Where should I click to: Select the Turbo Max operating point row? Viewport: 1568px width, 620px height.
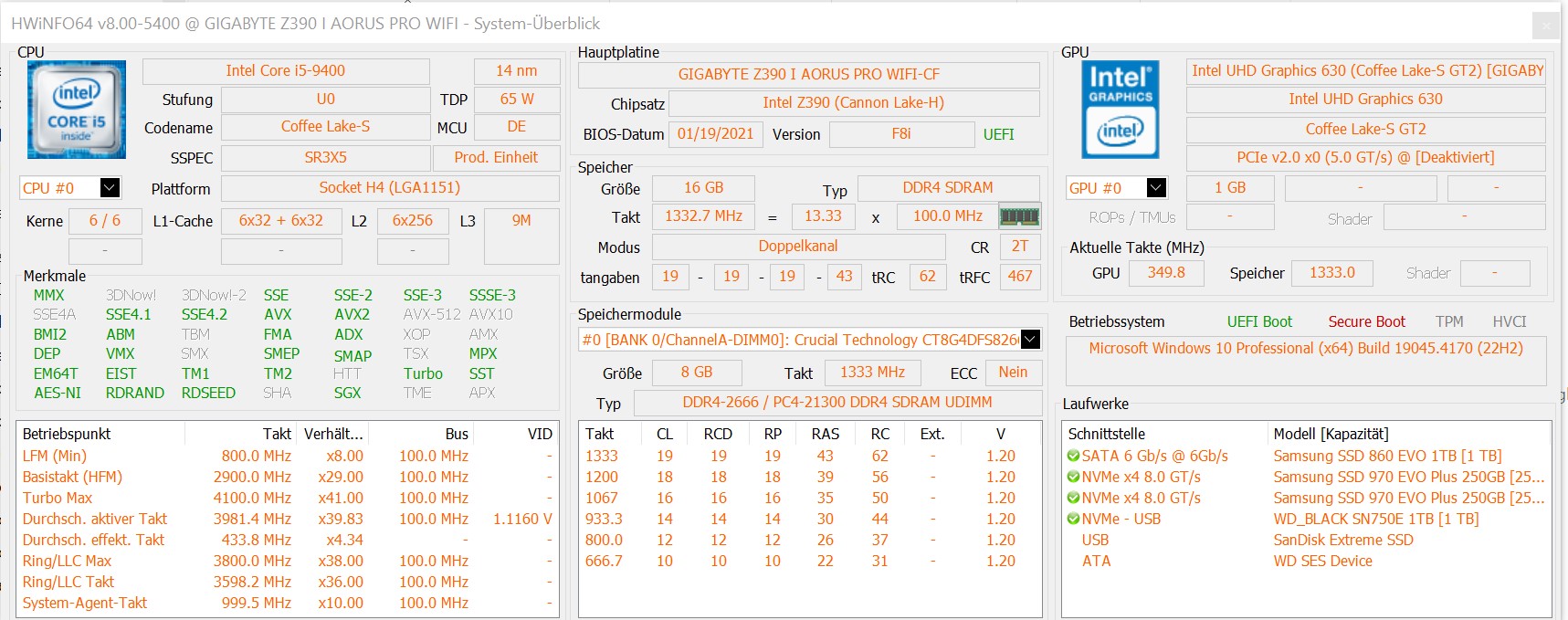pyautogui.click(x=288, y=498)
